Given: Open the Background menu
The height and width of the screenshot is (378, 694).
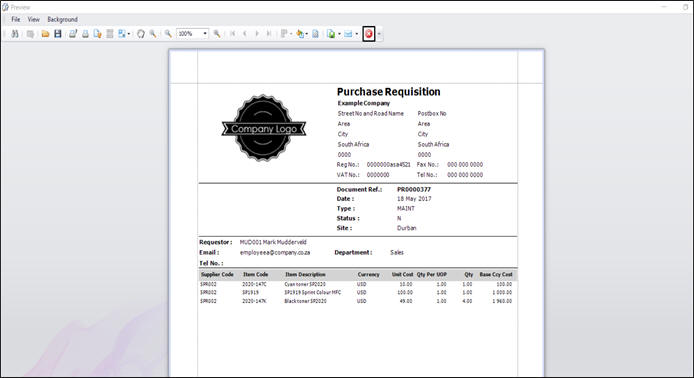Looking at the screenshot, I should click(62, 19).
